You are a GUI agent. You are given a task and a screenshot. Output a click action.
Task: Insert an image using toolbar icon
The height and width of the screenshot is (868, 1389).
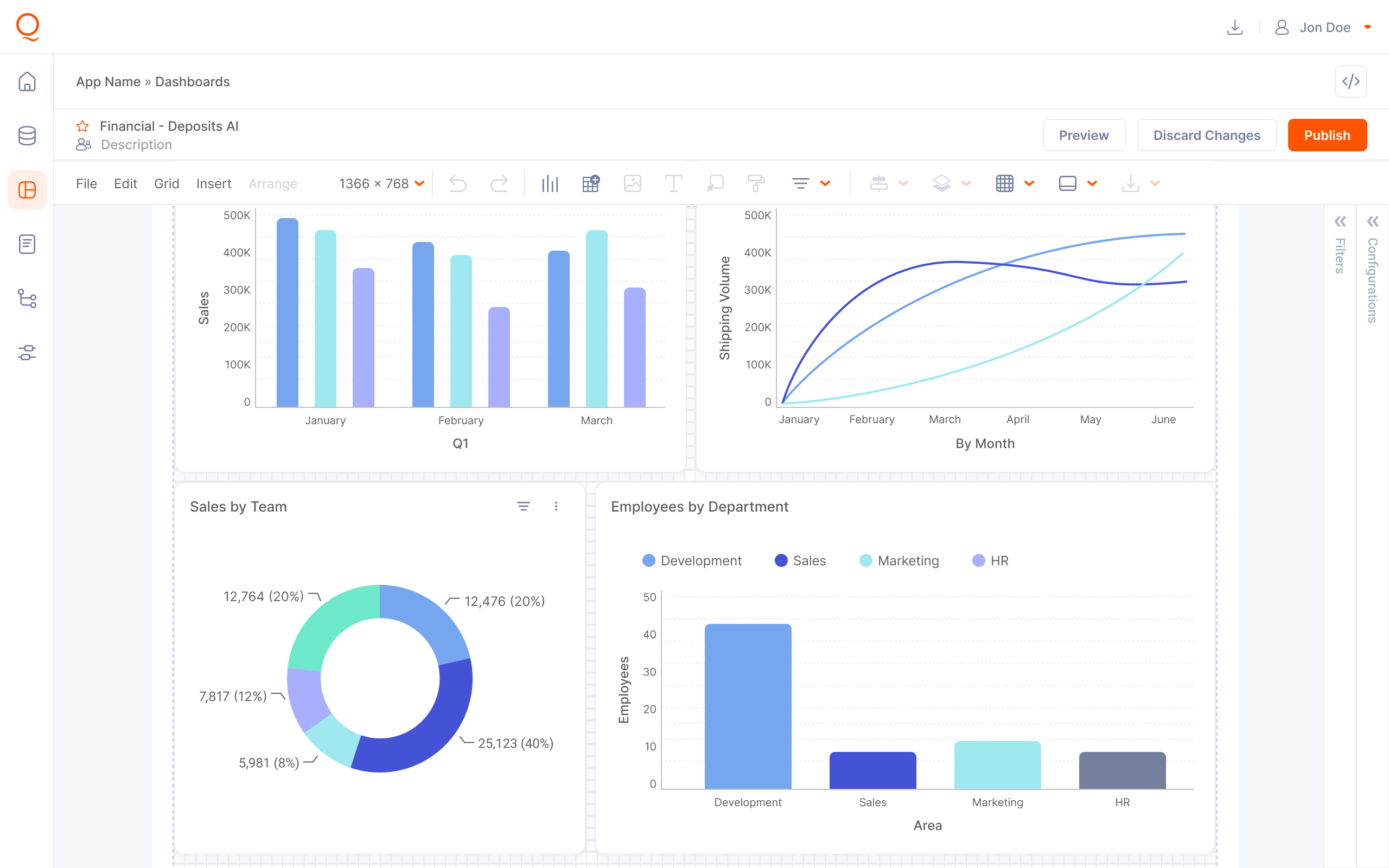pos(632,184)
